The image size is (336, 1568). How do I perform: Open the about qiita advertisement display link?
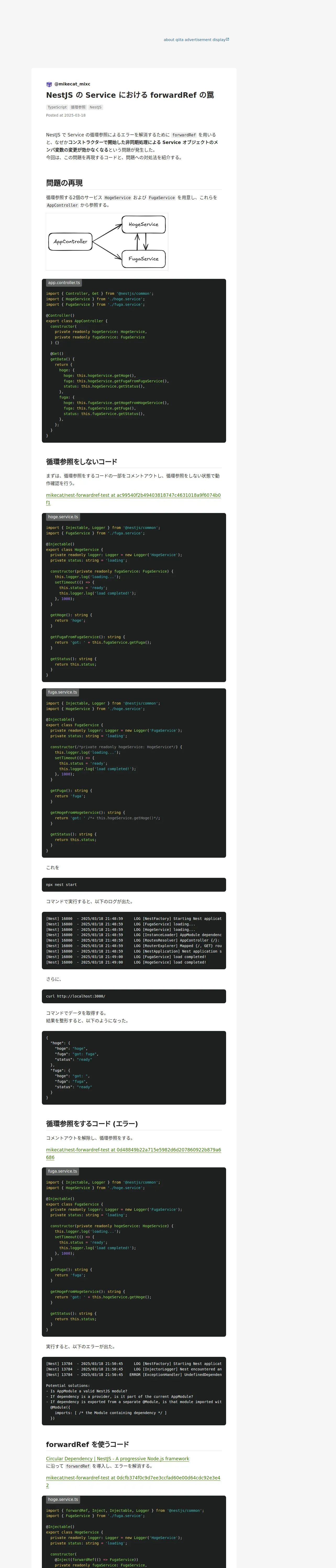[x=196, y=39]
